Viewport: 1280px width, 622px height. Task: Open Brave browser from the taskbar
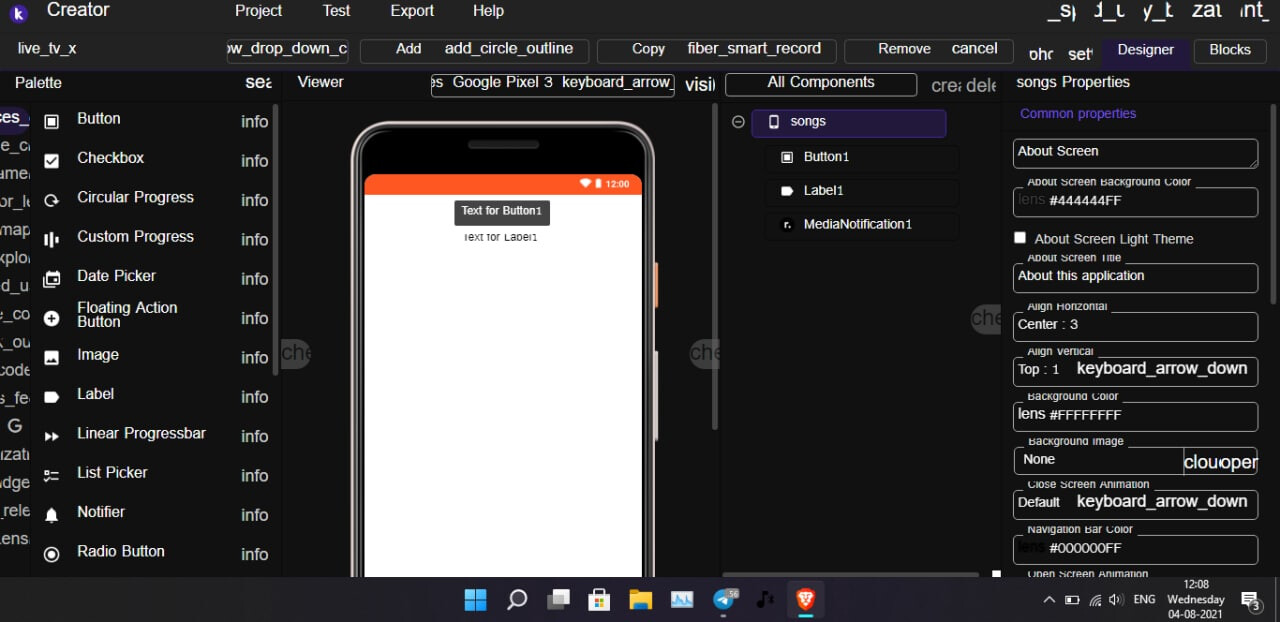pos(805,599)
